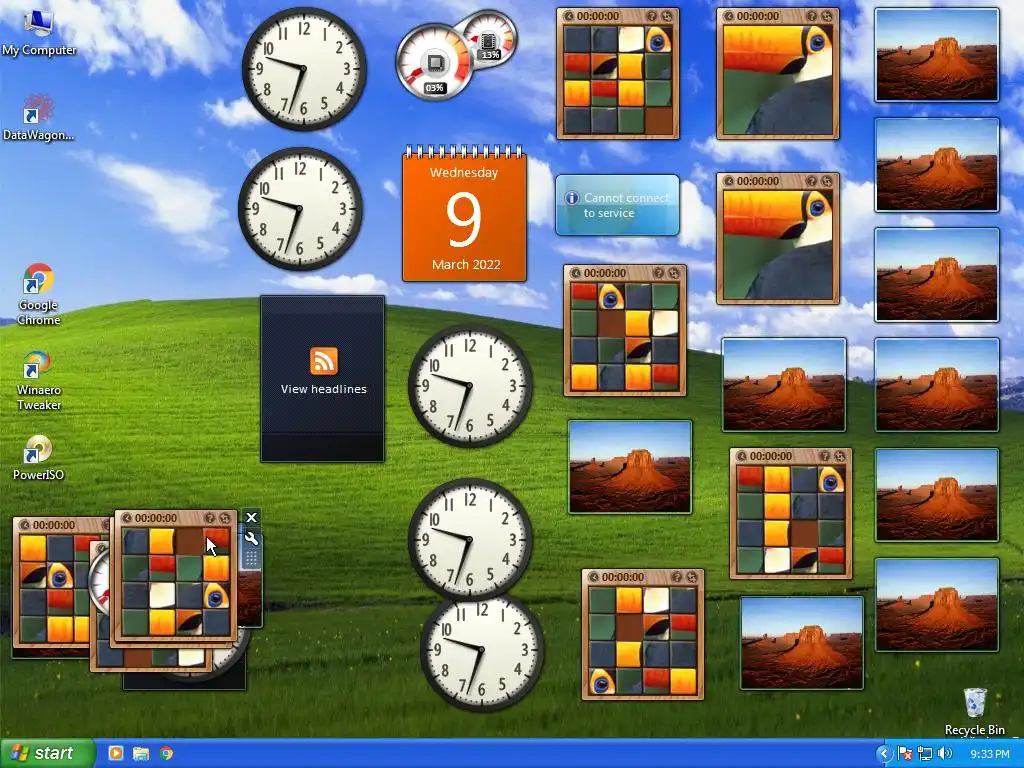Close the gadget with the white X button
The height and width of the screenshot is (768, 1024).
point(251,518)
